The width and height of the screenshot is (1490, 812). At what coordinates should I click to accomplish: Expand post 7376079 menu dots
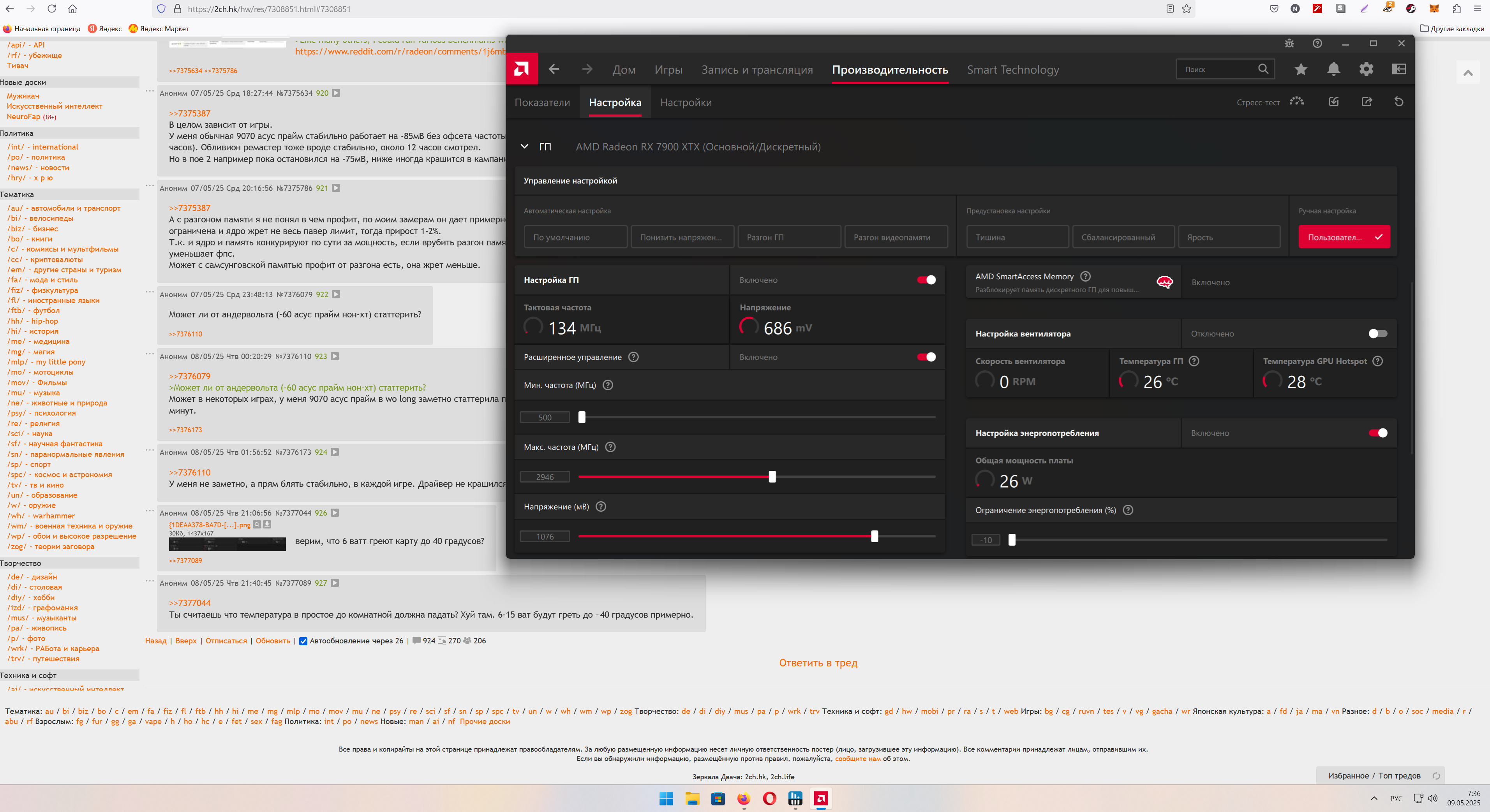pyautogui.click(x=150, y=292)
